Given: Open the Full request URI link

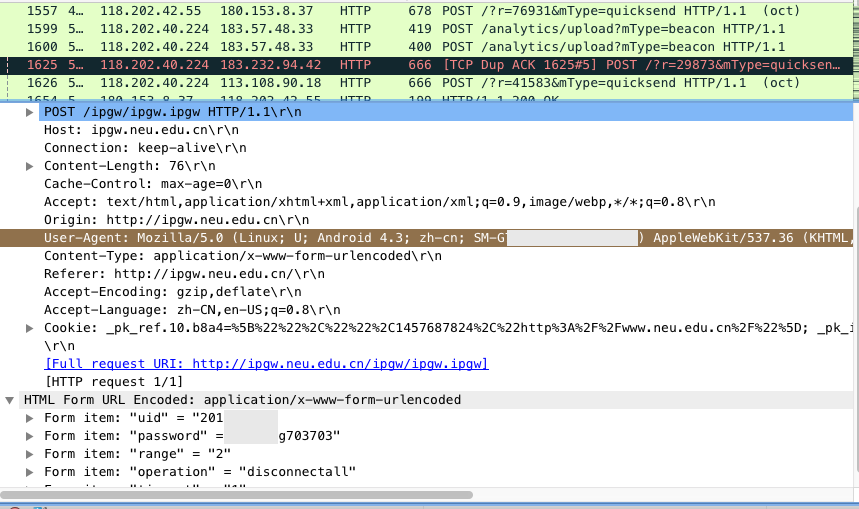Looking at the screenshot, I should click(266, 364).
